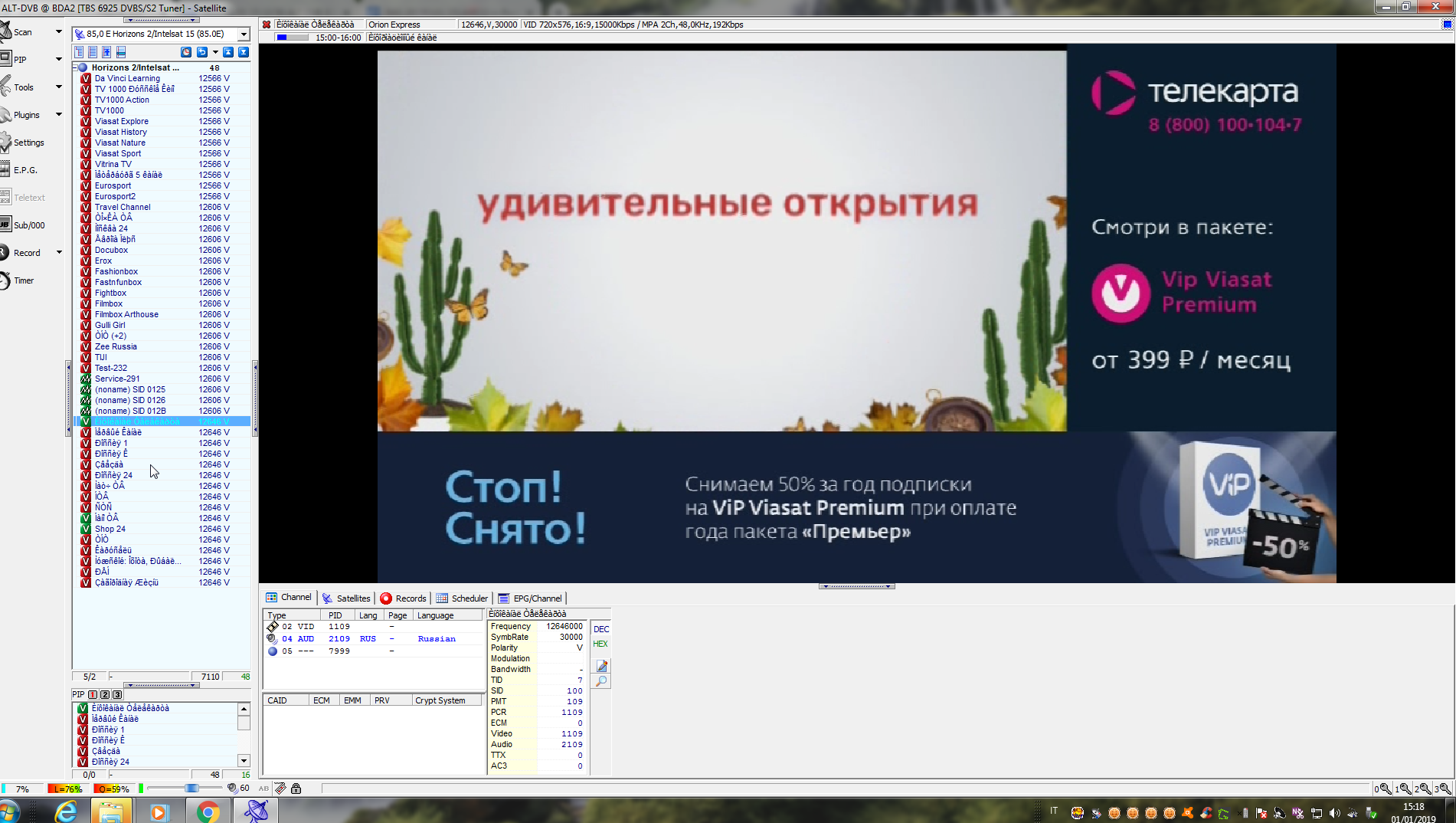Select Da Vinci Learning channel

127,78
